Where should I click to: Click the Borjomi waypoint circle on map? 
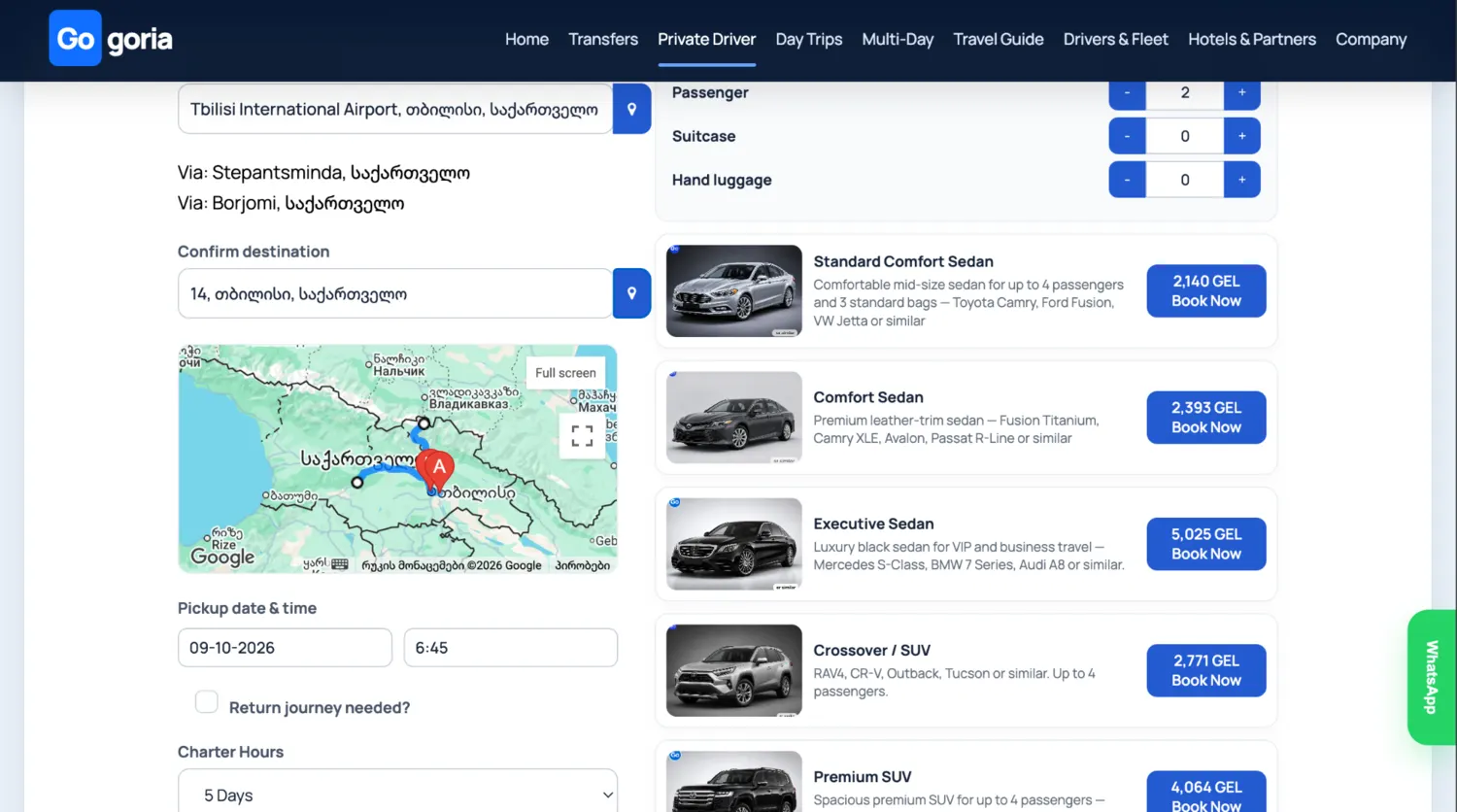357,482
